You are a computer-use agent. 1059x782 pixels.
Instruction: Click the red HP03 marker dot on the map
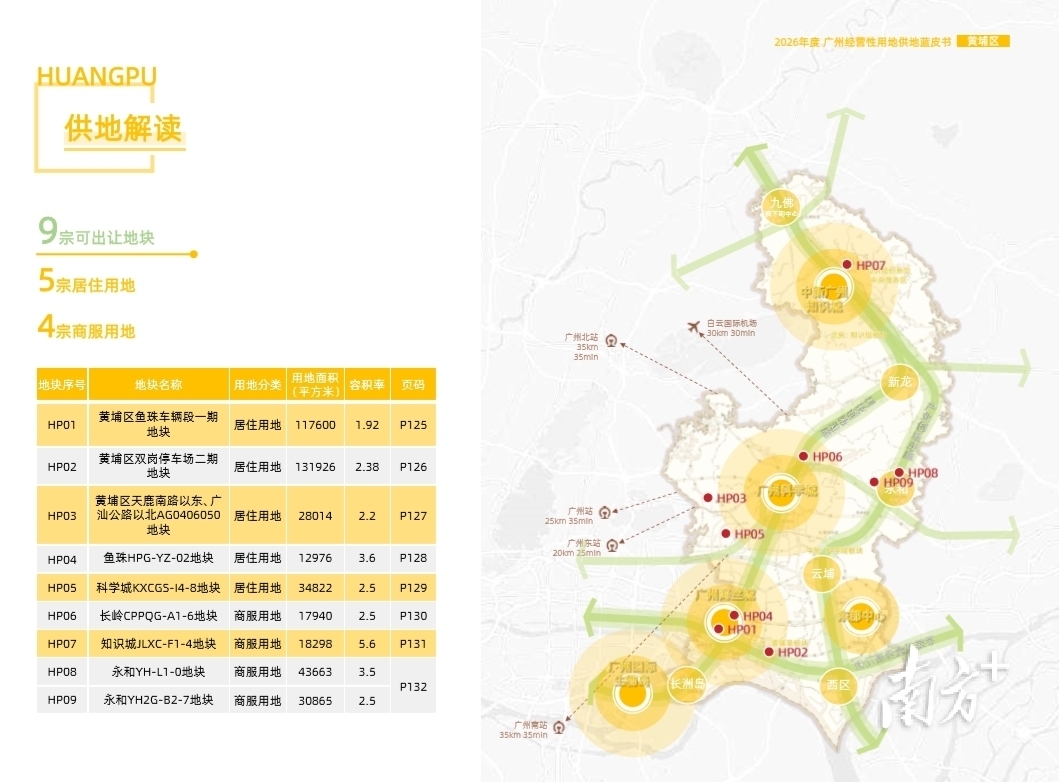tap(708, 498)
